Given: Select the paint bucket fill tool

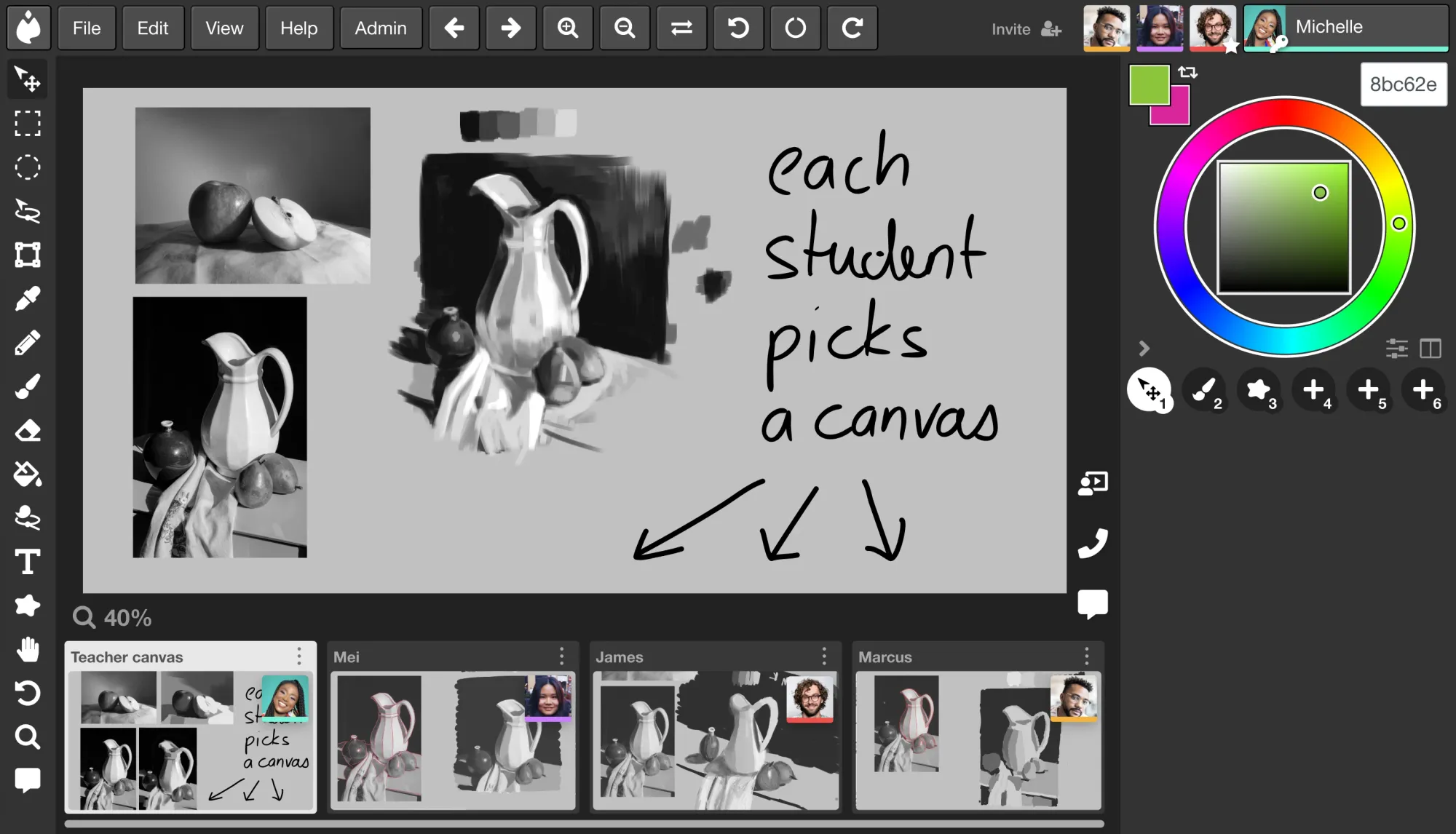Looking at the screenshot, I should pos(28,474).
